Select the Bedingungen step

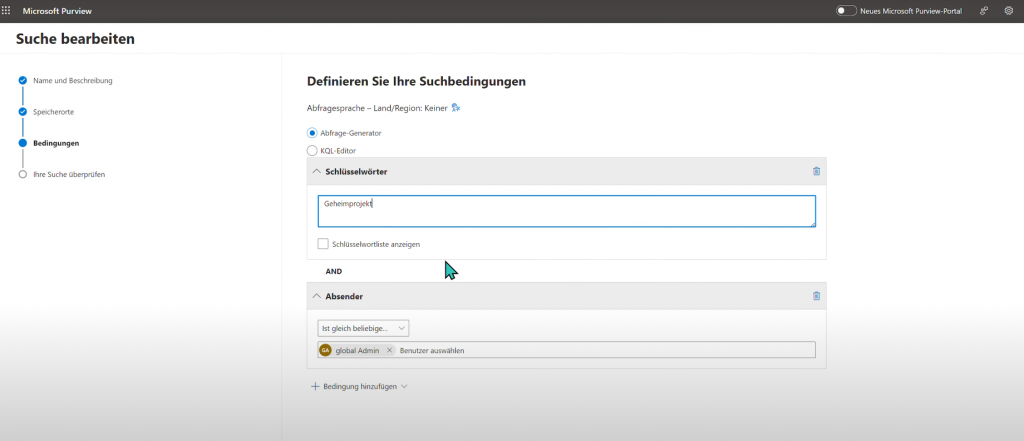pyautogui.click(x=56, y=143)
